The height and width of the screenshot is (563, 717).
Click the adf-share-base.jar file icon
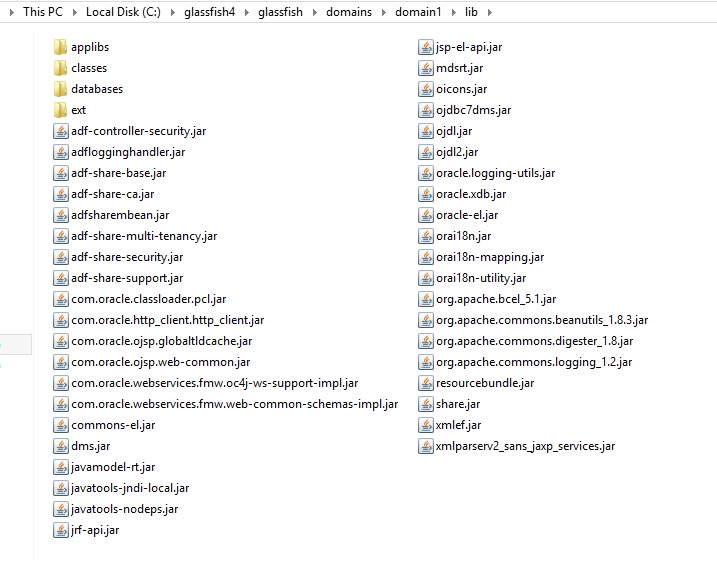click(61, 173)
